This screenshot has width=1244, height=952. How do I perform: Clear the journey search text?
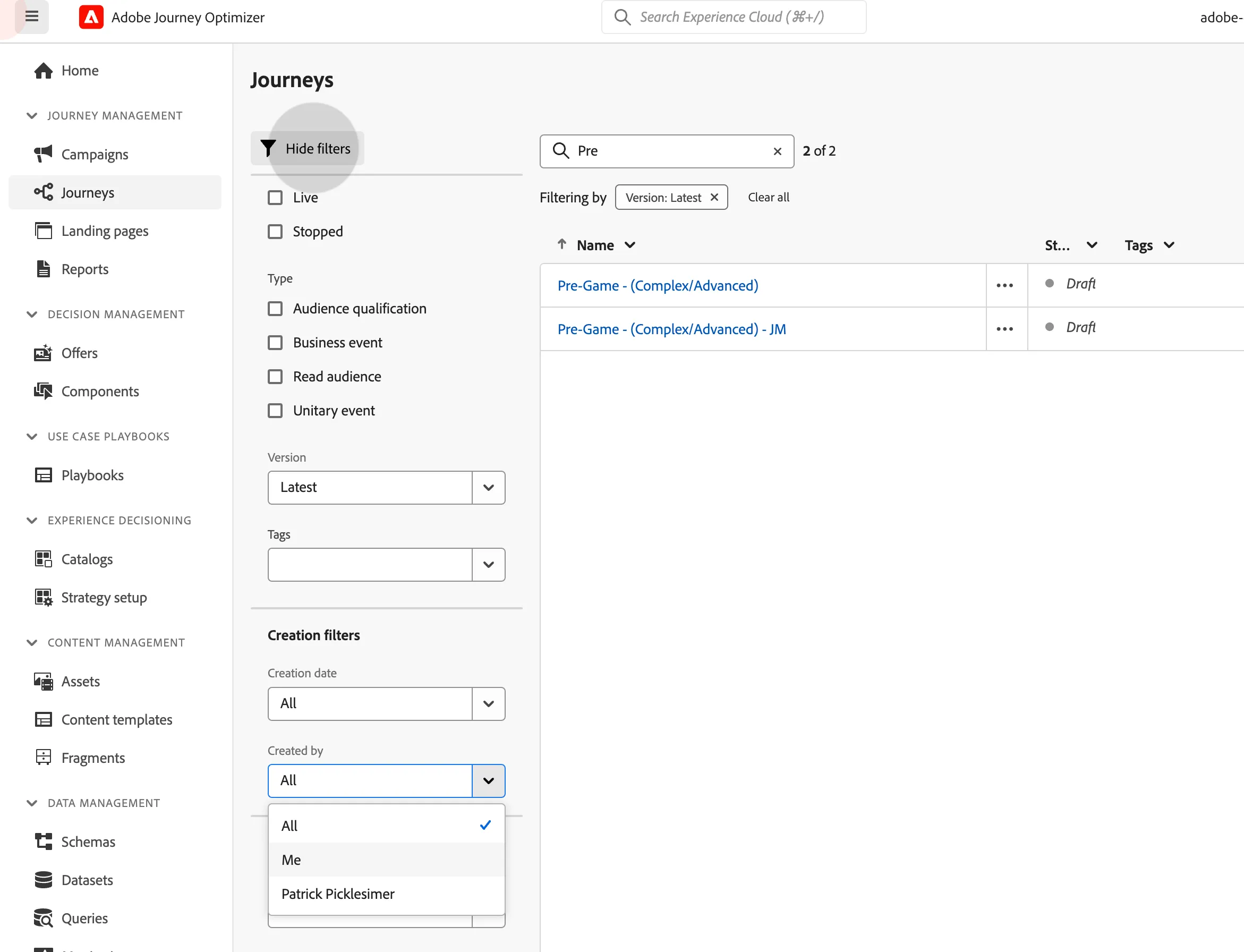pyautogui.click(x=777, y=151)
